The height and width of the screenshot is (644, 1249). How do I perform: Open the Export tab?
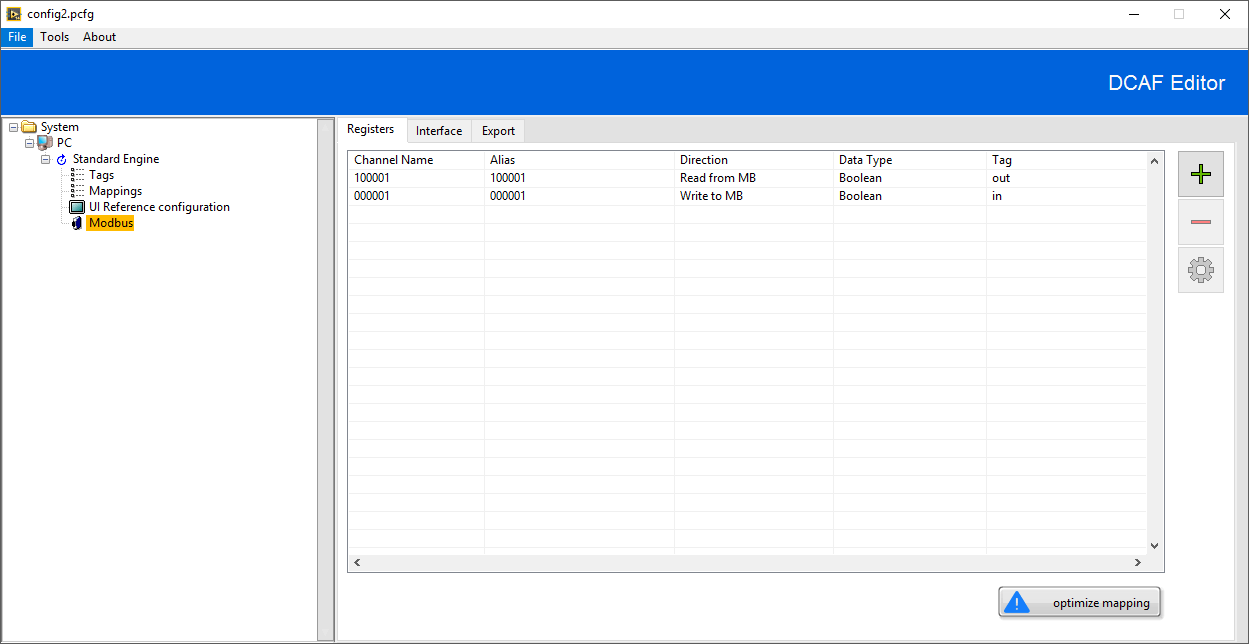click(497, 130)
